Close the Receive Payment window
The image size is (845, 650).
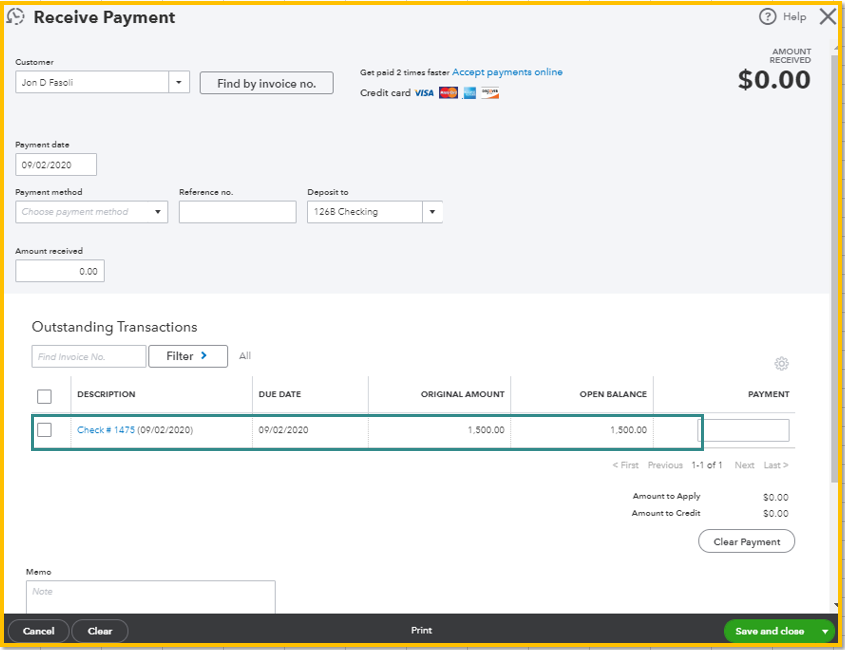click(x=828, y=17)
